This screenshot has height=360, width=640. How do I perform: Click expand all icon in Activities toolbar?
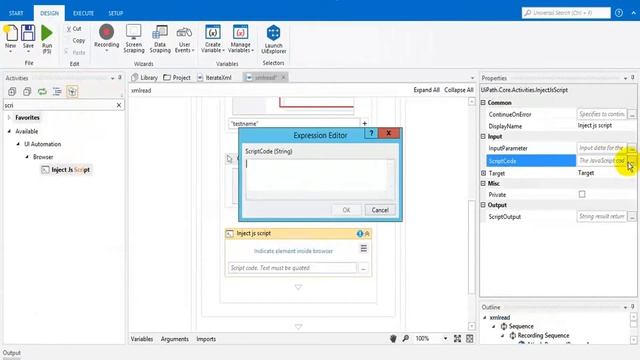coord(12,91)
